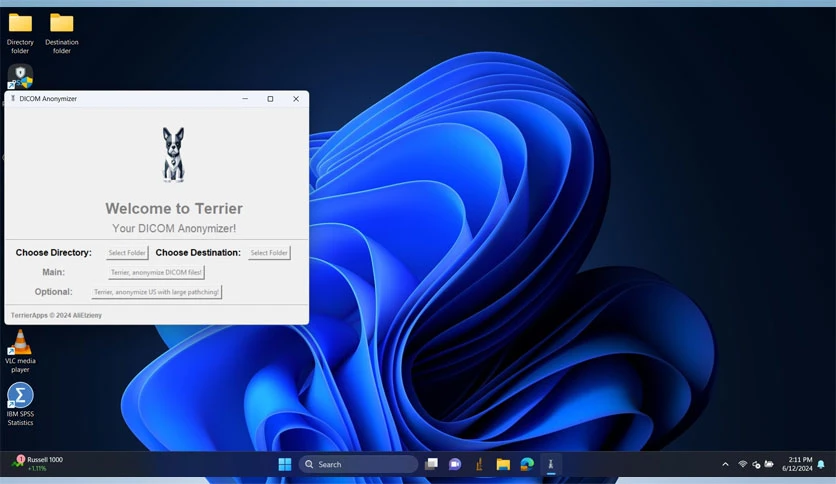The width and height of the screenshot is (836, 484).
Task: Click the 'Choose Directory:' label
Action: tap(53, 253)
